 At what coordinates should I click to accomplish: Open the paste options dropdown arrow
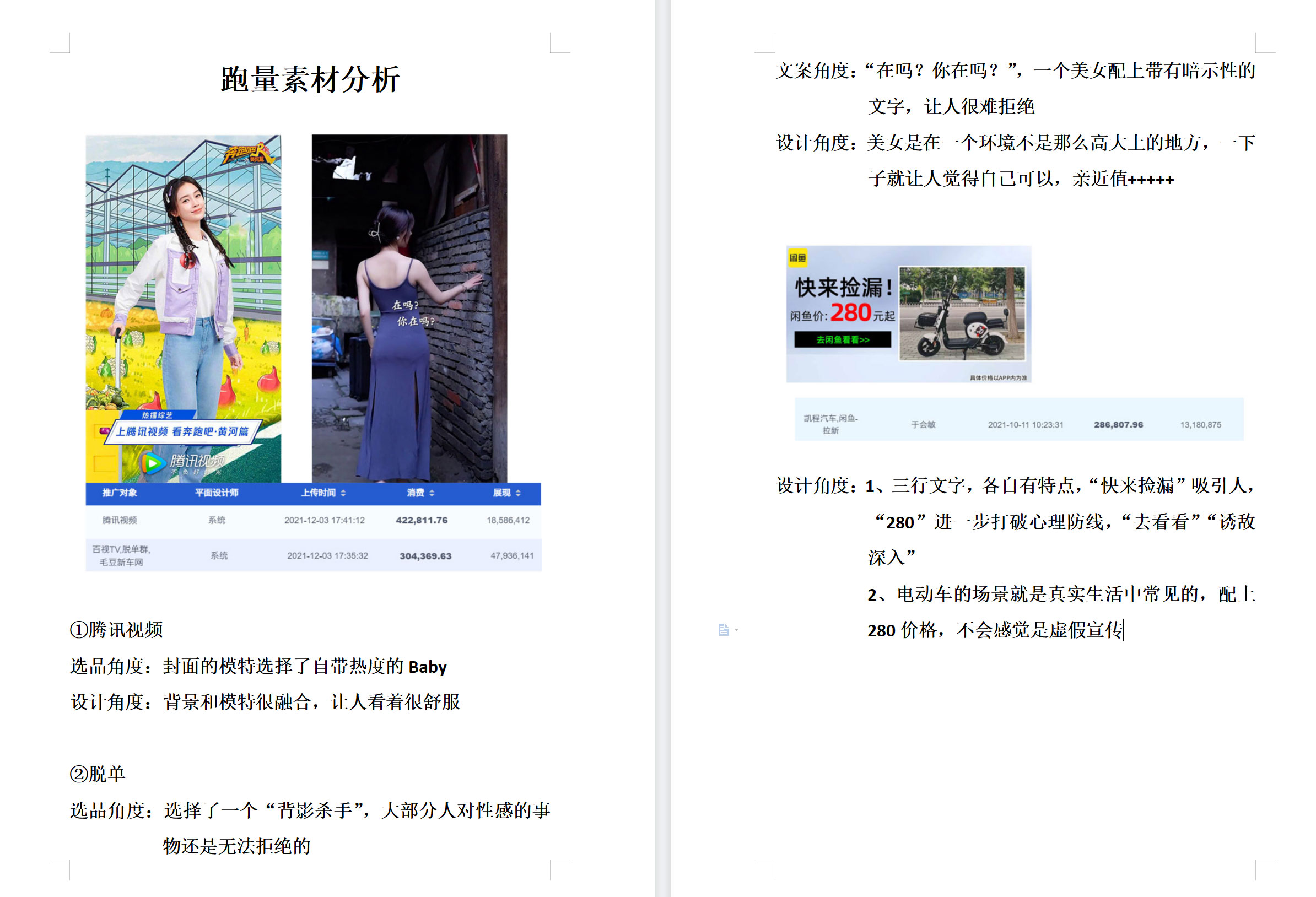coord(736,630)
